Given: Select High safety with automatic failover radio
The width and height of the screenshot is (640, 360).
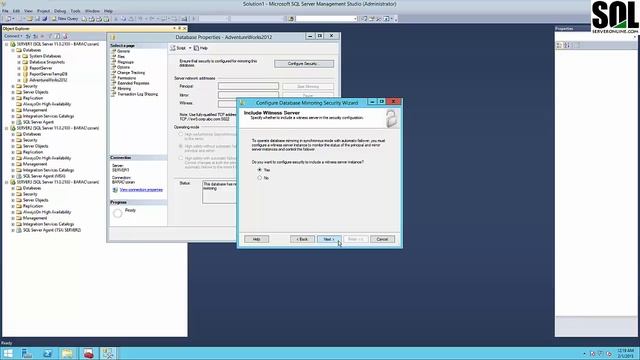Looking at the screenshot, I should (181, 158).
